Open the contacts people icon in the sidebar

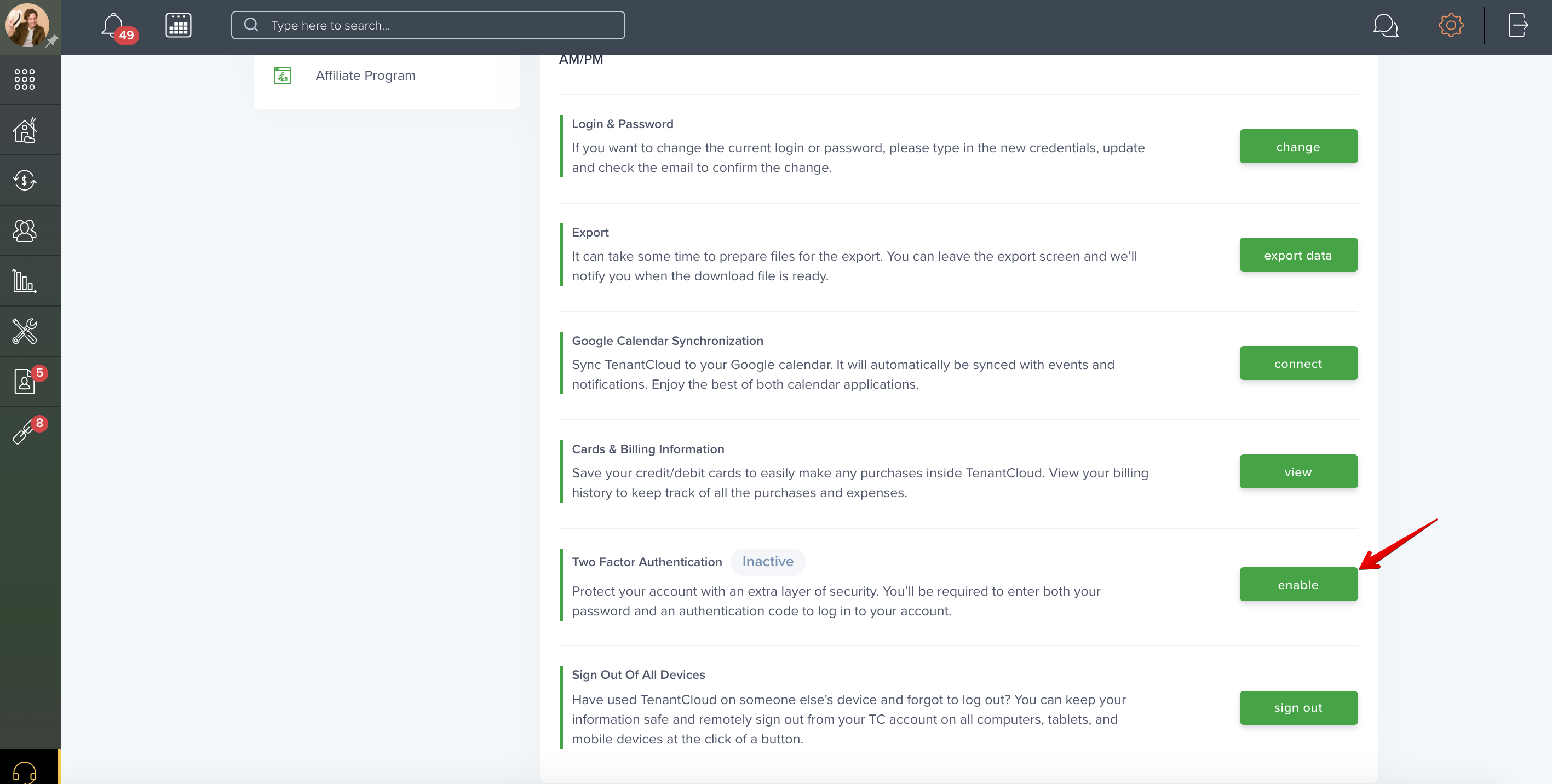25,230
